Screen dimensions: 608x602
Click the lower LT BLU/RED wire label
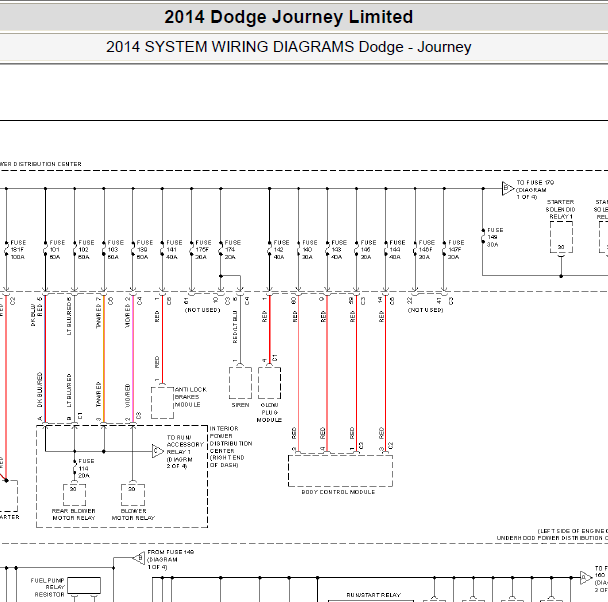coord(69,390)
